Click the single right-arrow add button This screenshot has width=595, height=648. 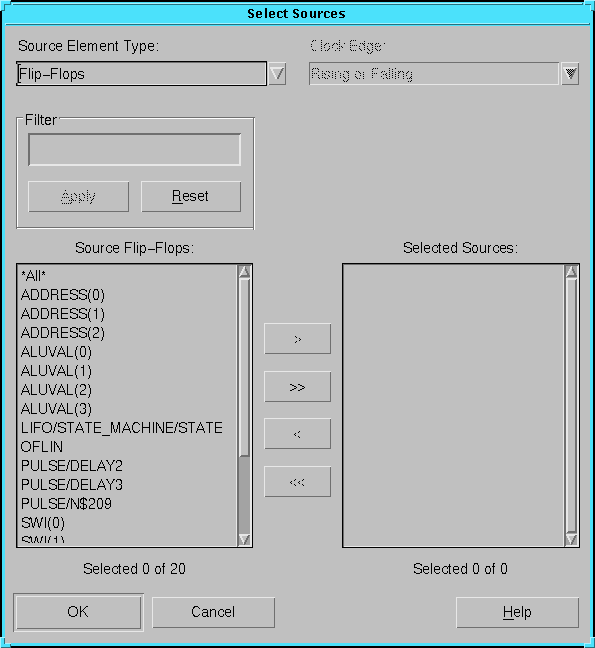[298, 339]
